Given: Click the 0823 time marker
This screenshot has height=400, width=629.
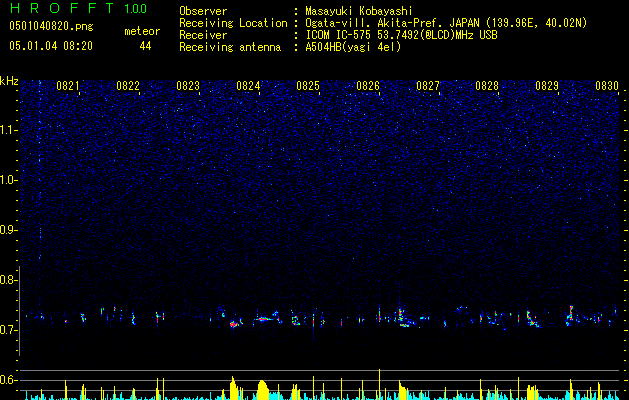Looking at the screenshot, I should coord(188,86).
